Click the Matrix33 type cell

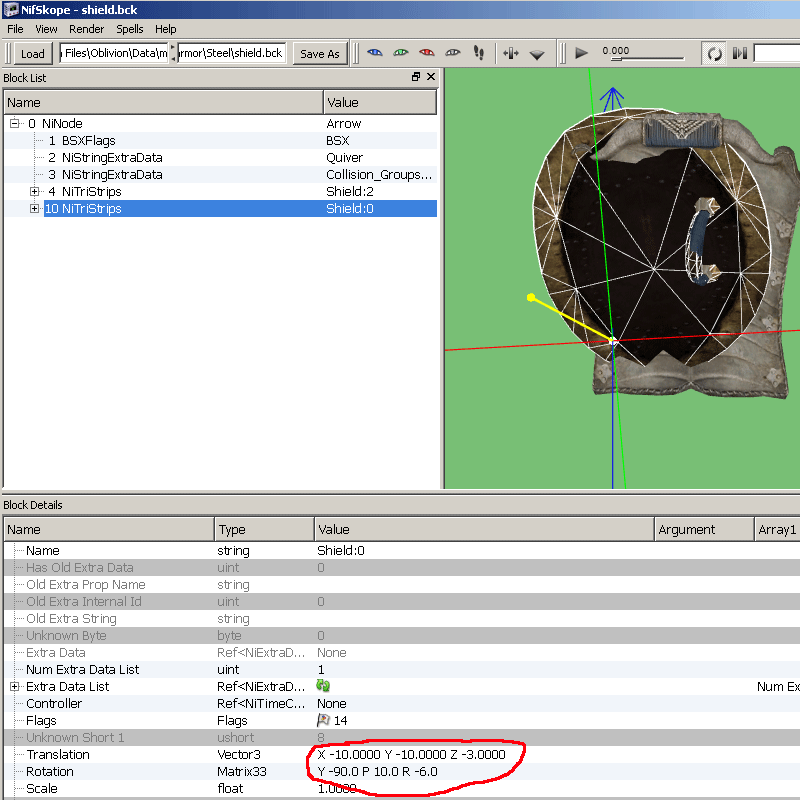pos(242,771)
